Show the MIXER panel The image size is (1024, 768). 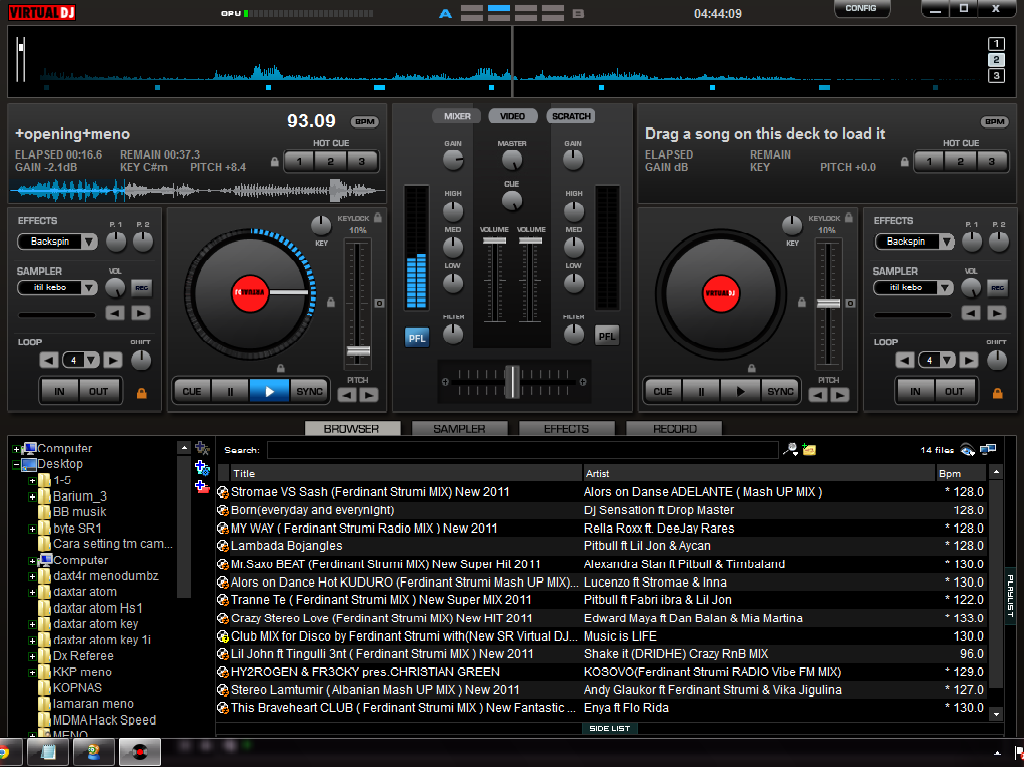[x=457, y=116]
